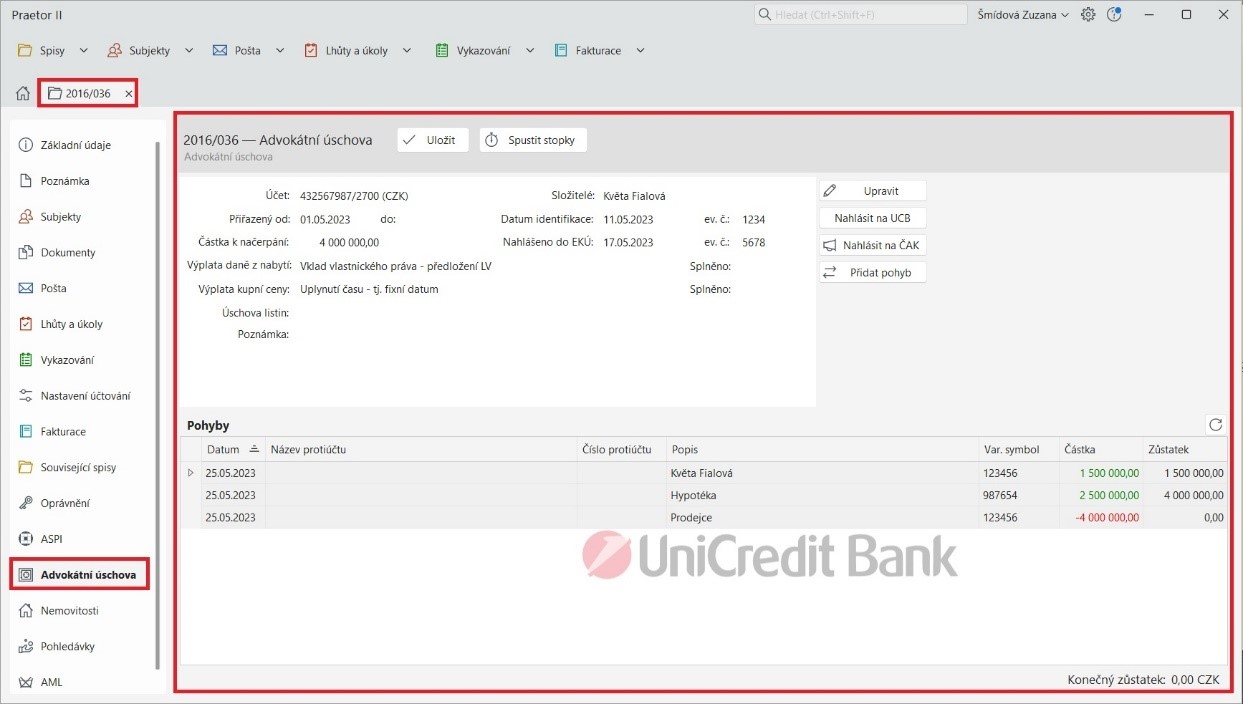Open Oprávnění key icon section

pos(64,503)
